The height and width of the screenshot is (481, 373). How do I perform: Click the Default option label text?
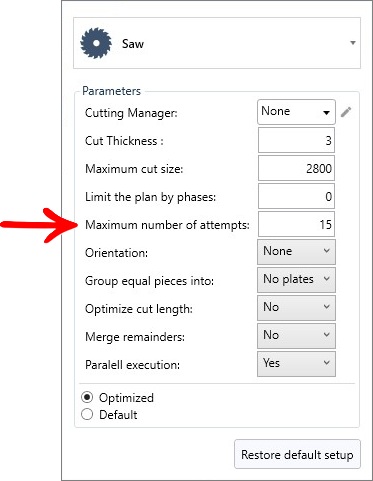[x=118, y=415]
